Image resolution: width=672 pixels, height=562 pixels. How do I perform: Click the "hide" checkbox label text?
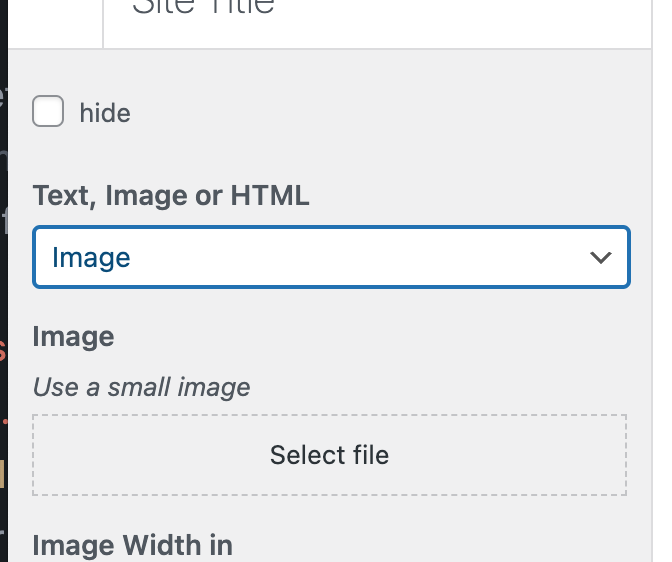[105, 113]
